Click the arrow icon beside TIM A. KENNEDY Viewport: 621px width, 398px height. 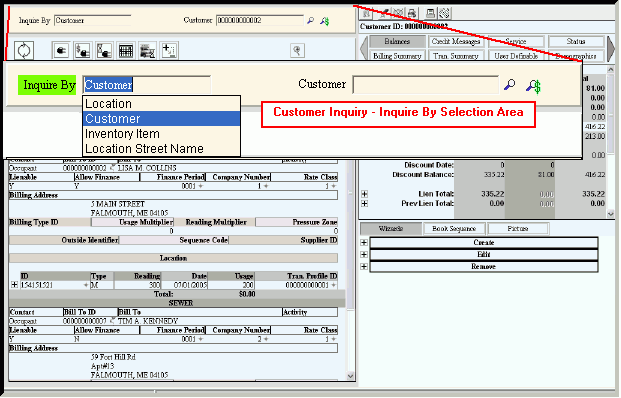pyautogui.click(x=112, y=321)
